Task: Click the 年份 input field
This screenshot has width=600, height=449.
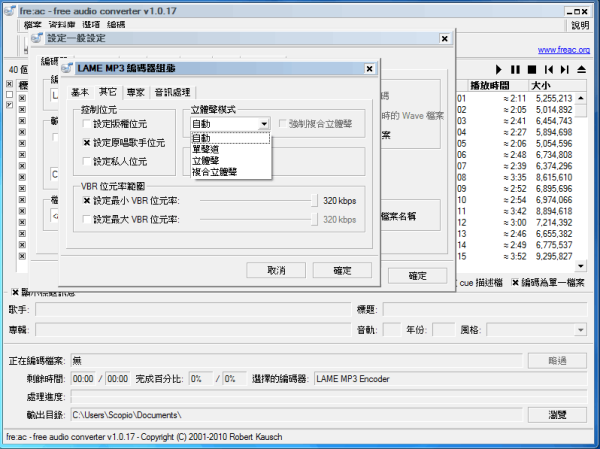Action: pos(443,330)
